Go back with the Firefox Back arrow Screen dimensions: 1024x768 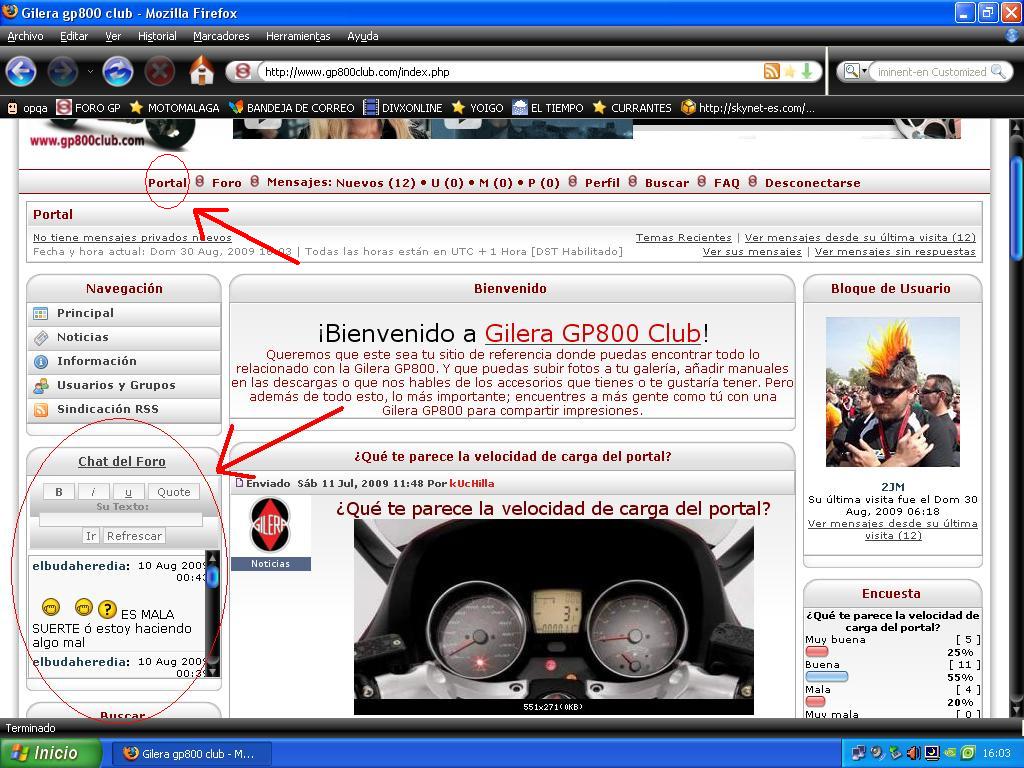(21, 71)
